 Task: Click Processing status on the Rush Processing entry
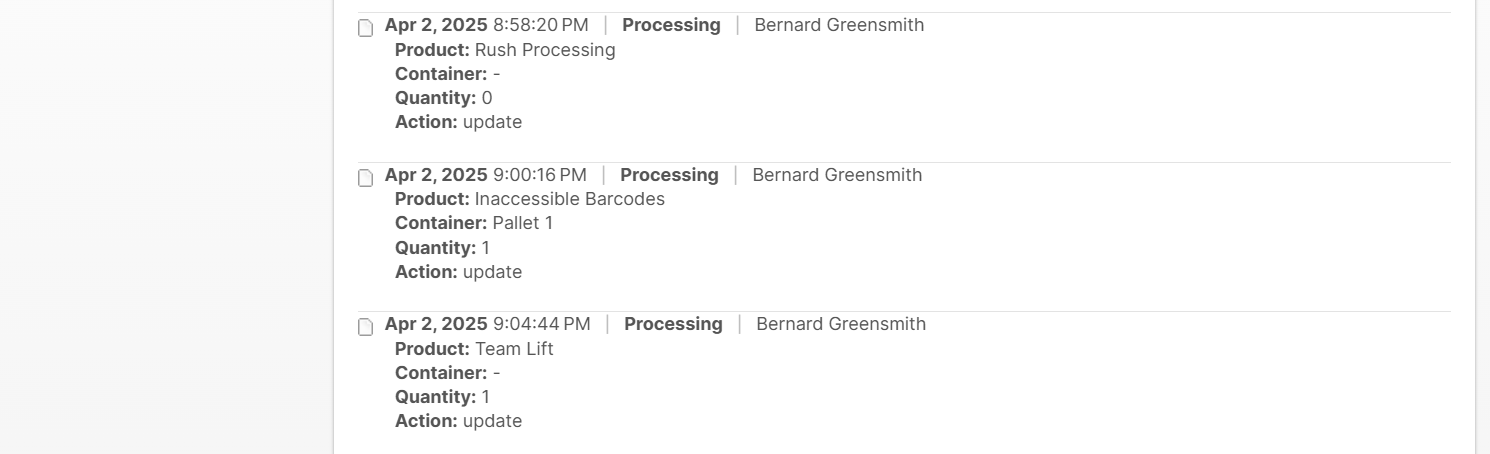click(x=671, y=25)
